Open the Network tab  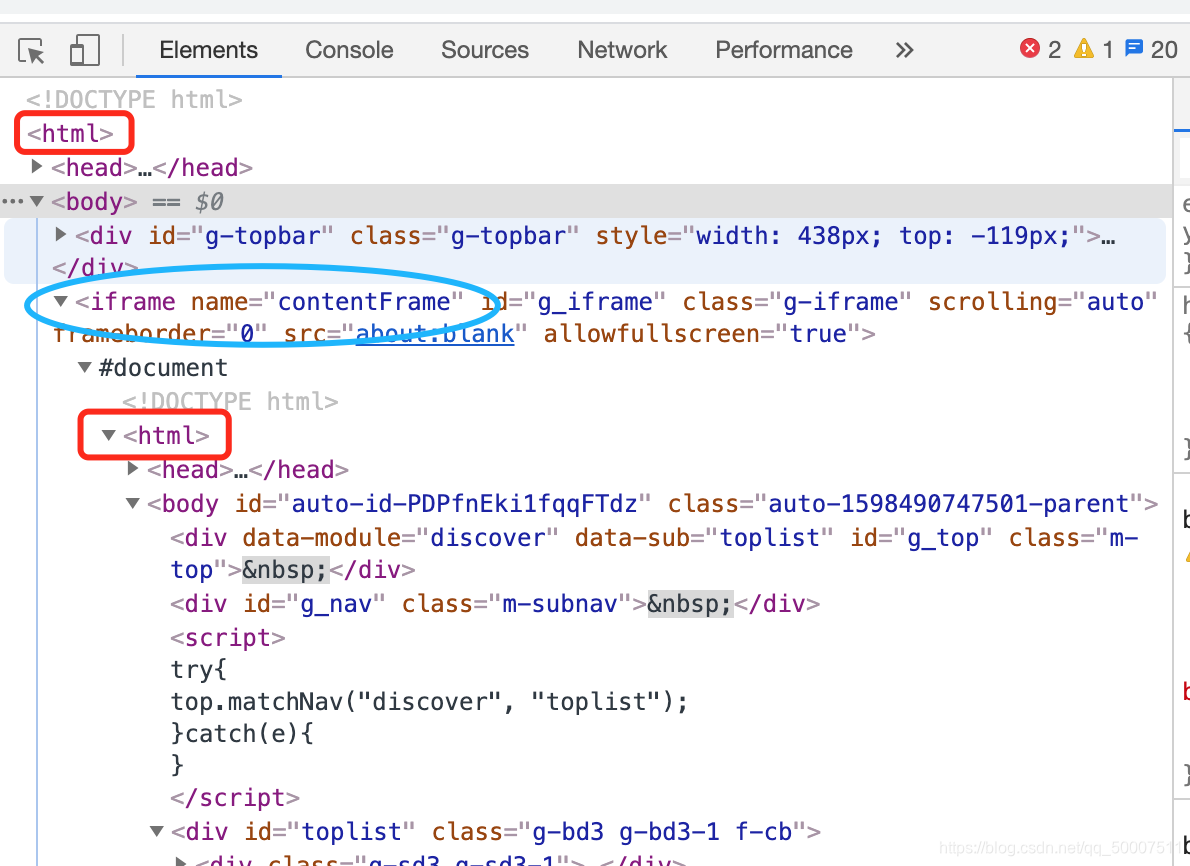[622, 50]
